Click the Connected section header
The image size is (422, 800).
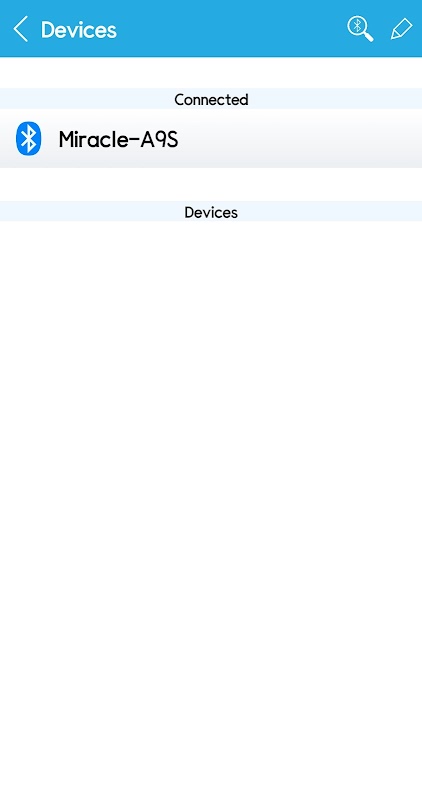211,99
